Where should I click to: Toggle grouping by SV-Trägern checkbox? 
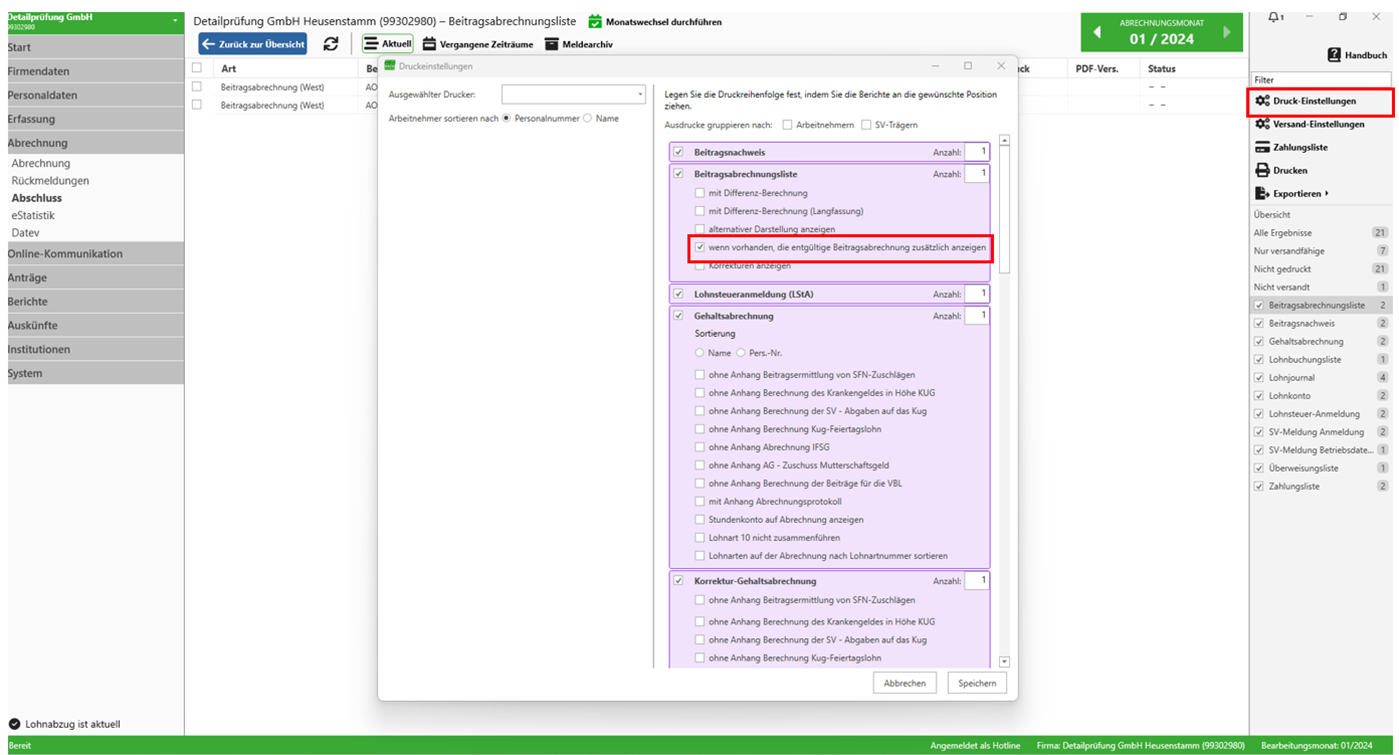click(867, 125)
